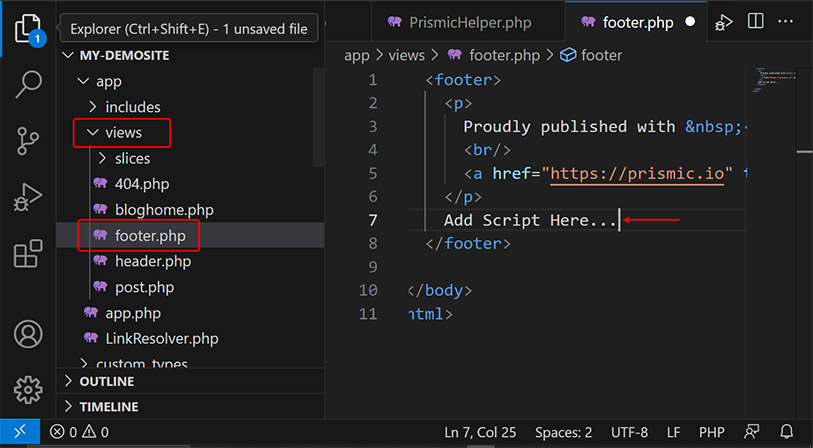Open app.php in the explorer
The width and height of the screenshot is (813, 448).
click(x=190, y=313)
